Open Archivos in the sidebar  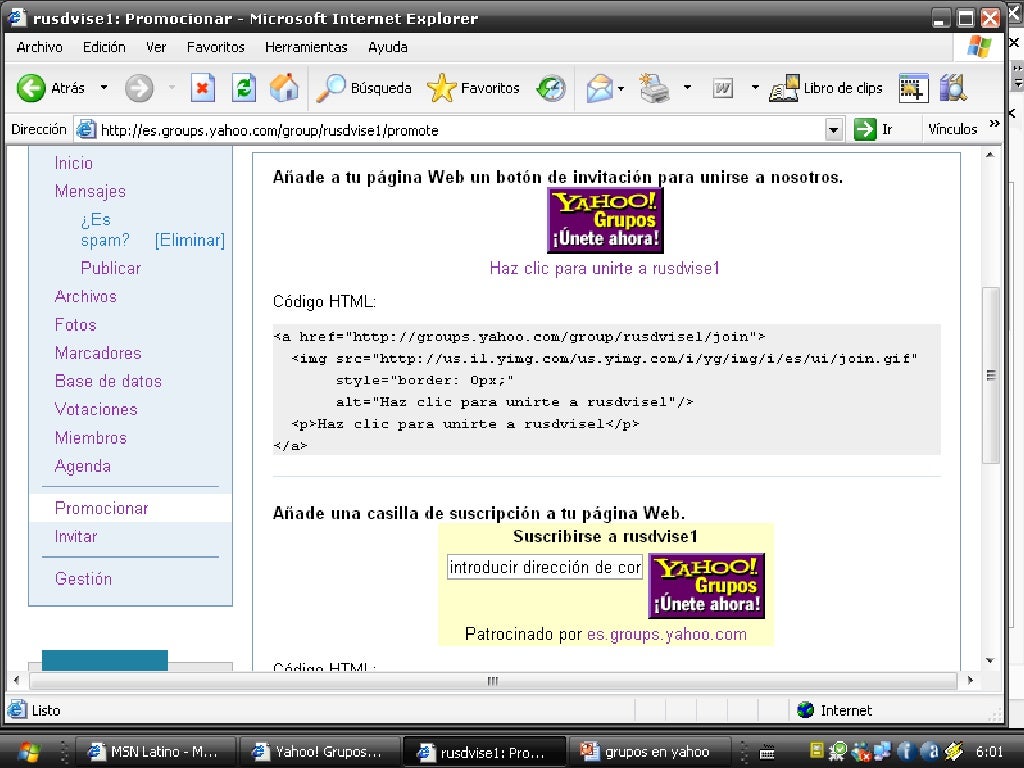pos(86,296)
